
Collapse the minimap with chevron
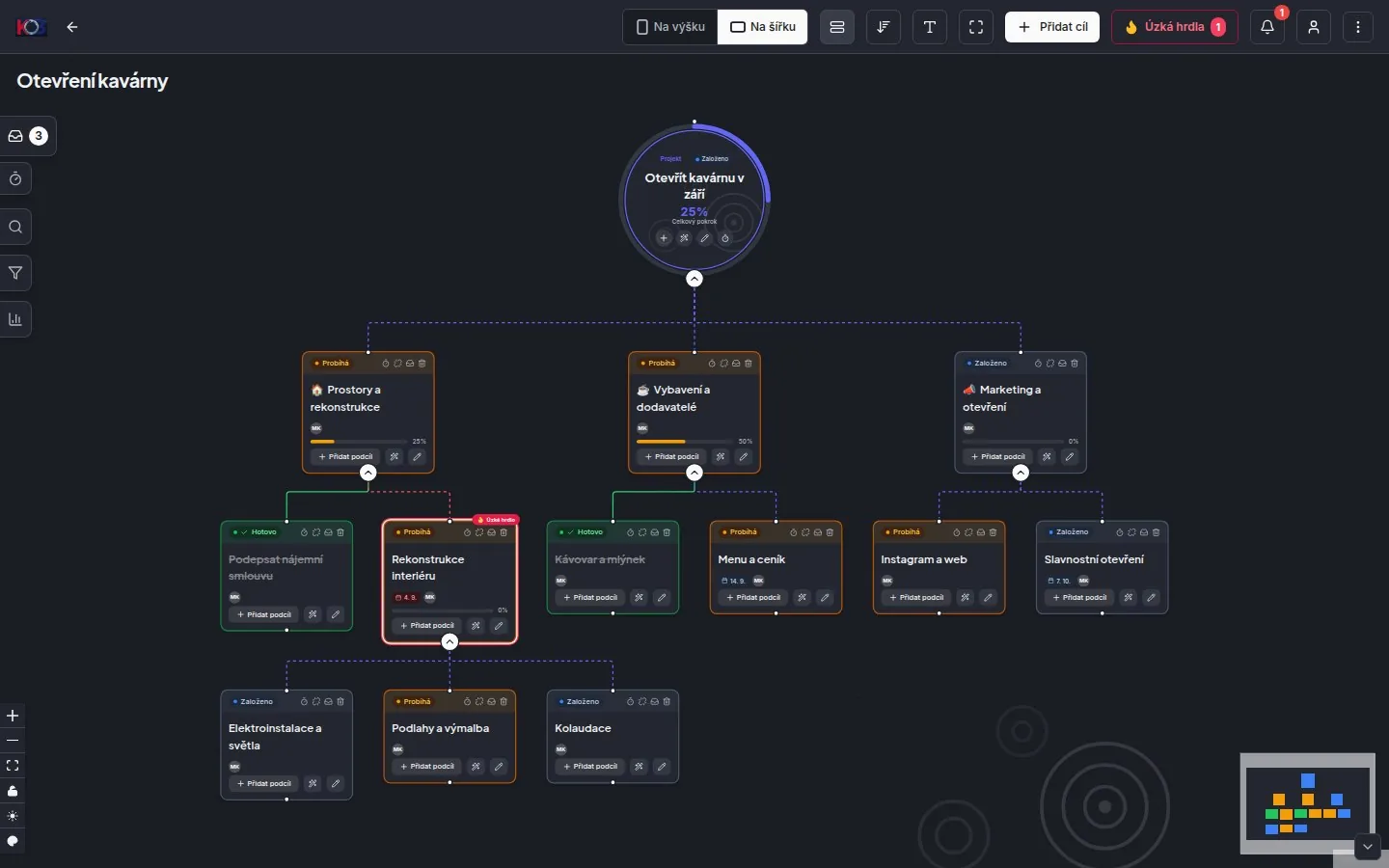click(x=1368, y=847)
